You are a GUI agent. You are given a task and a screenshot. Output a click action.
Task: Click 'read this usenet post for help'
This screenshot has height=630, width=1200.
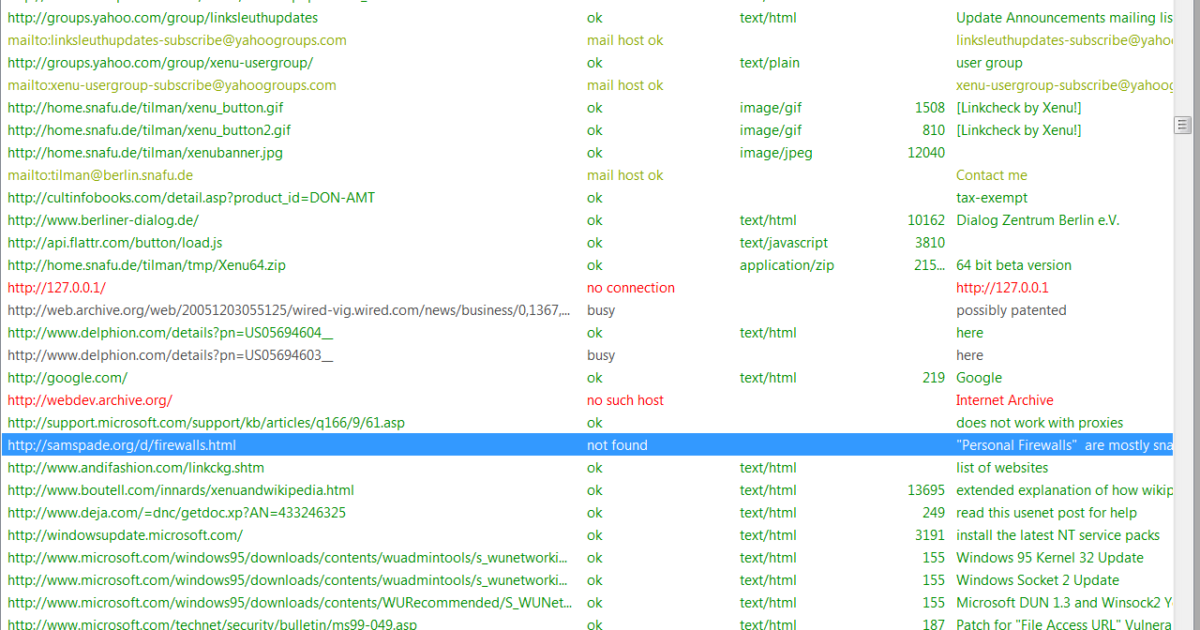tap(1047, 513)
